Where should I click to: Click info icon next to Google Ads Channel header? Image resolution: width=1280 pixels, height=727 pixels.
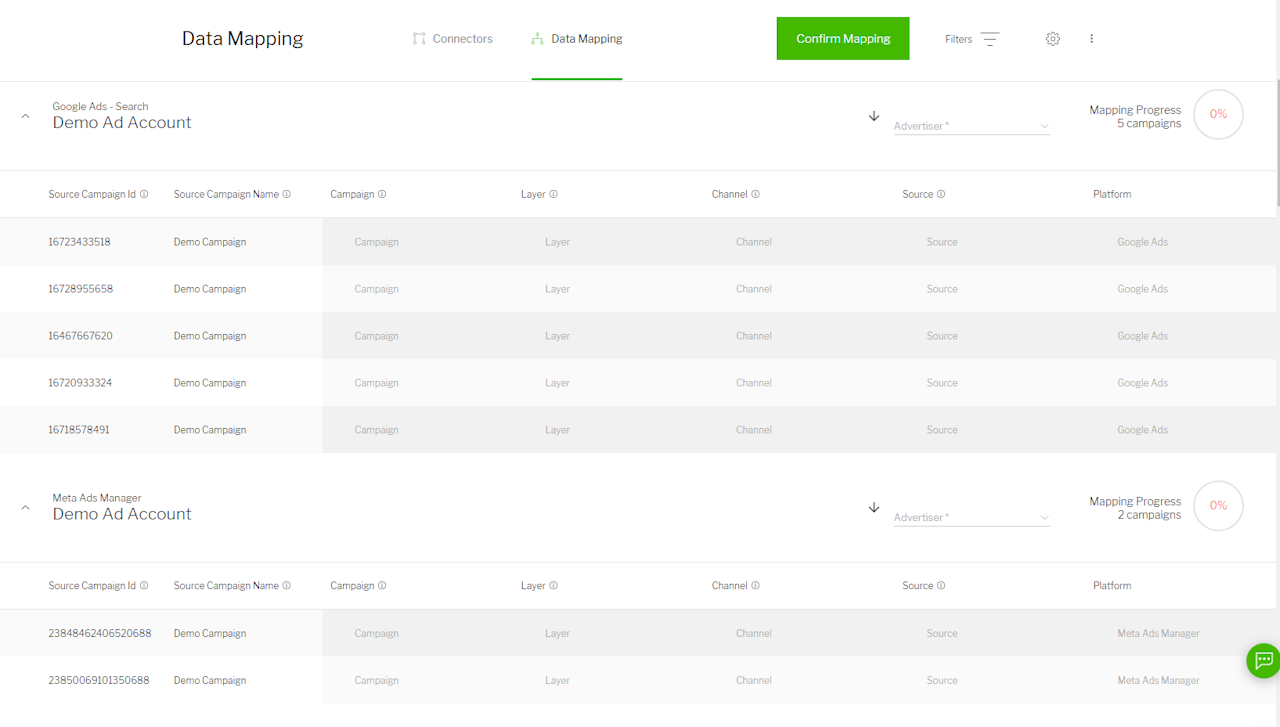pyautogui.click(x=755, y=194)
